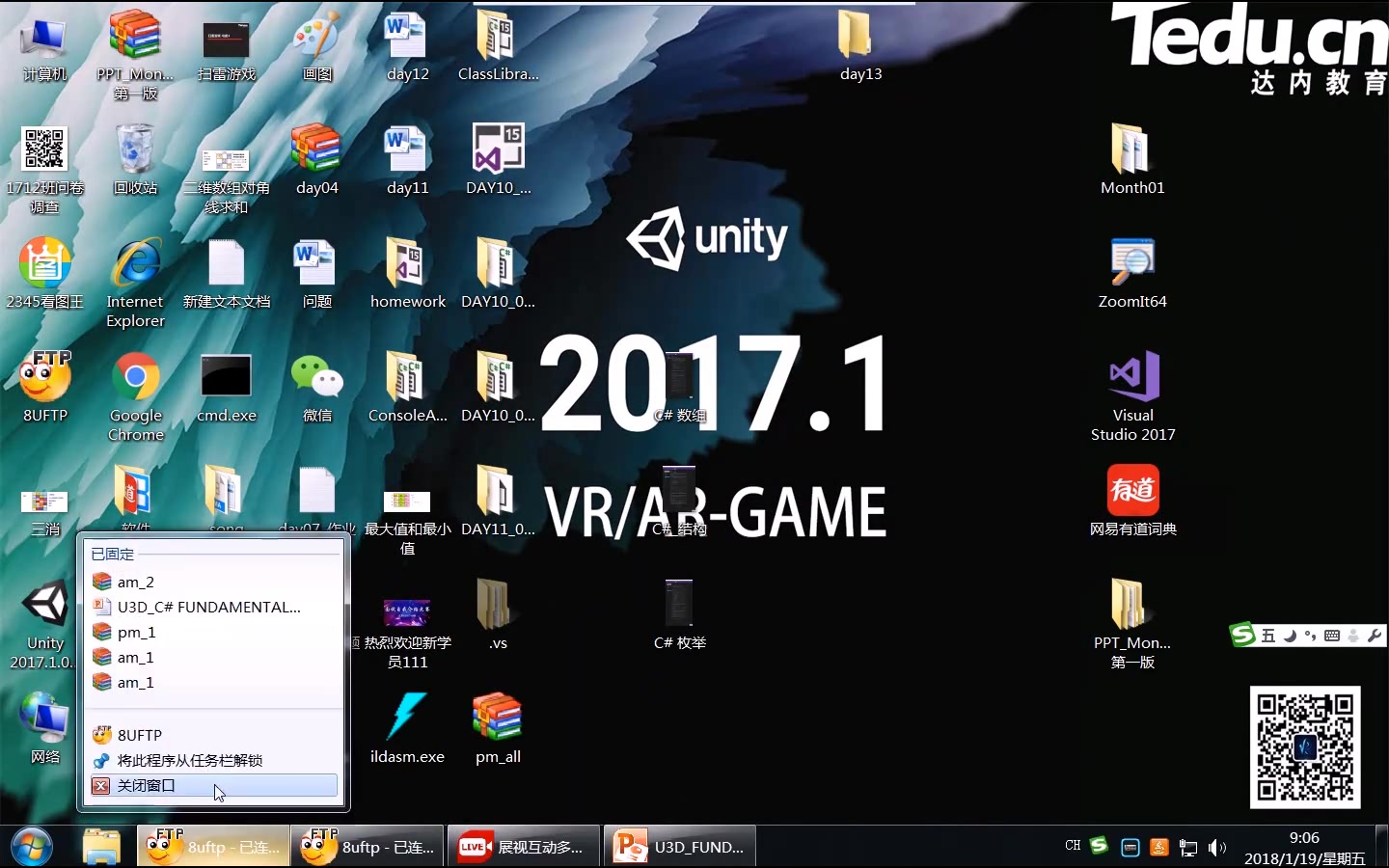Screen dimensions: 1389x868
Task: Open the soft keyboard picker on Sogou bar
Action: tap(1332, 635)
